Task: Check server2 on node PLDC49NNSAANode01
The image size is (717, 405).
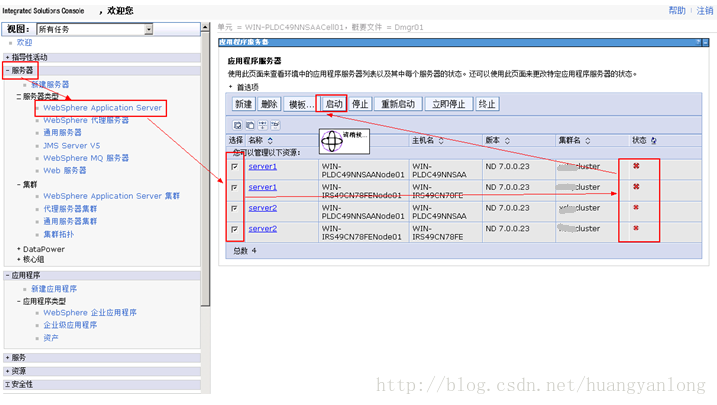Action: click(x=235, y=208)
